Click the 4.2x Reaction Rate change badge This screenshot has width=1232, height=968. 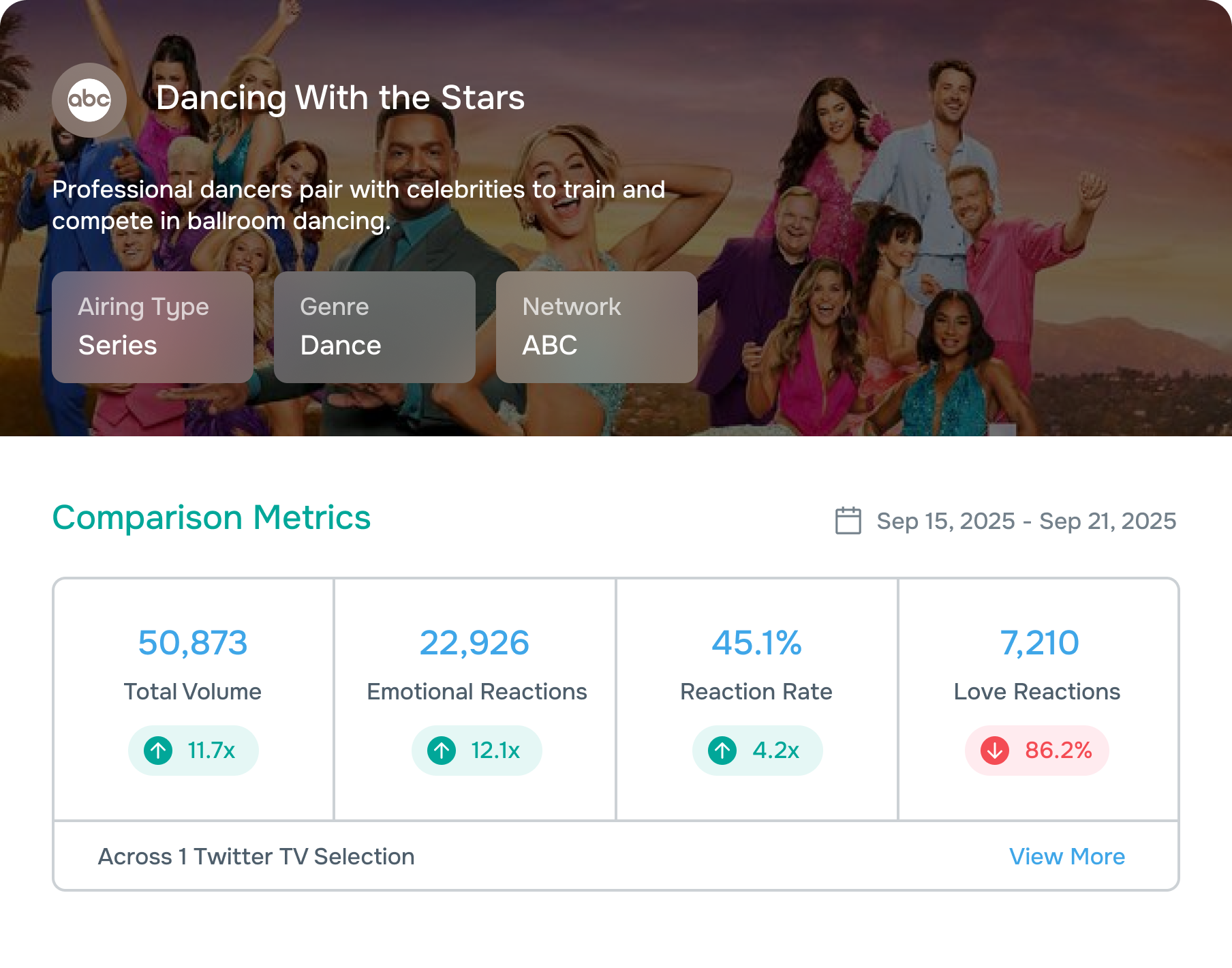click(x=758, y=751)
